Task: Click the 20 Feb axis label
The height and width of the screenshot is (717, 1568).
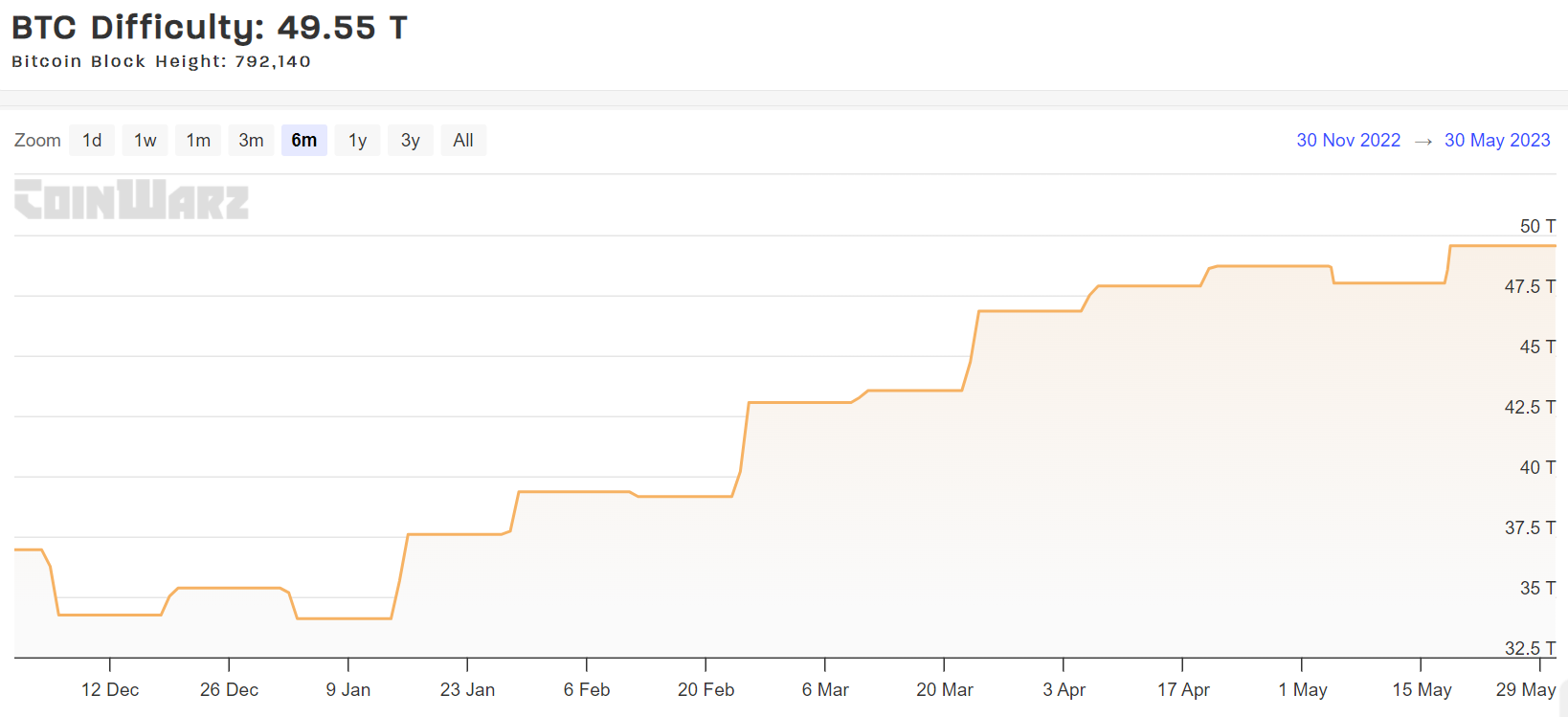Action: [706, 689]
